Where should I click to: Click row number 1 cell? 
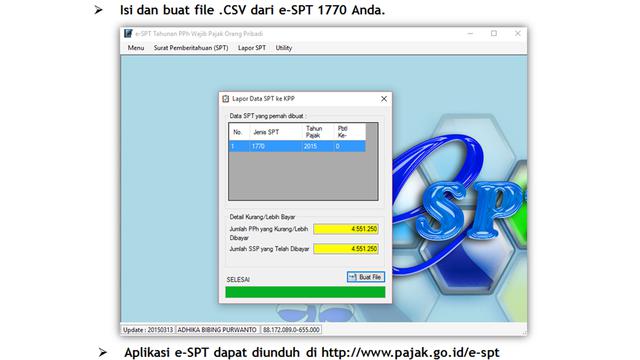239,146
